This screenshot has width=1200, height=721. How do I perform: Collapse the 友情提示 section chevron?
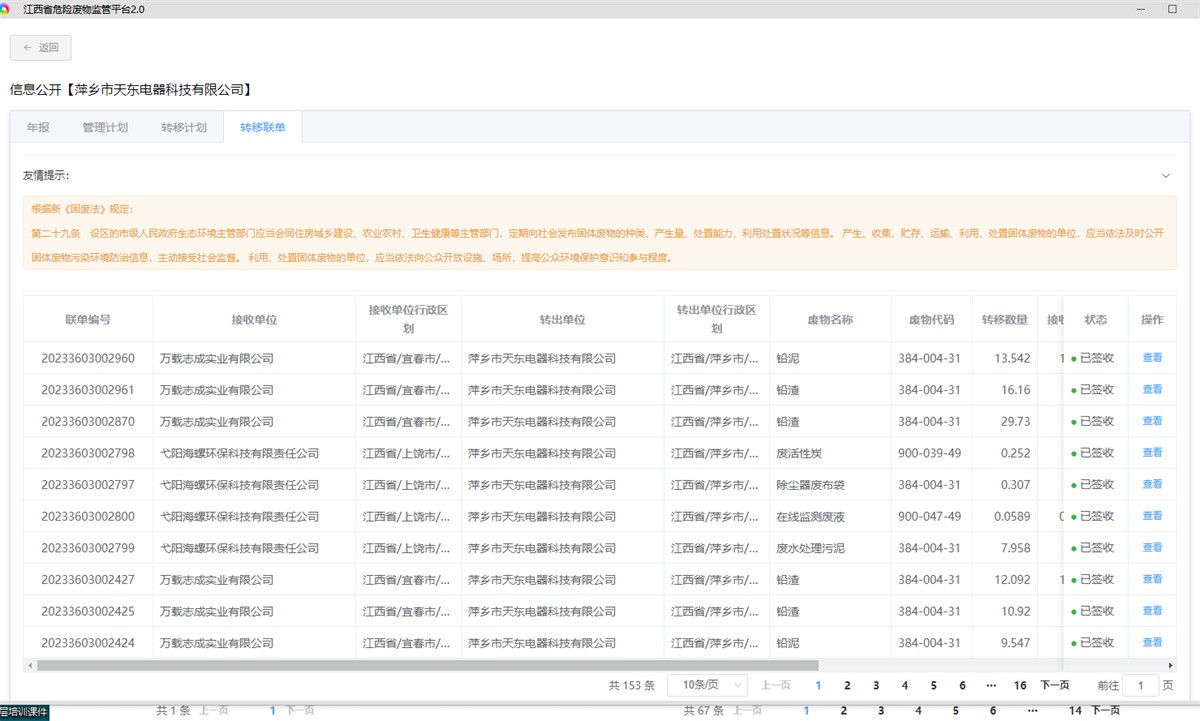tap(1165, 176)
